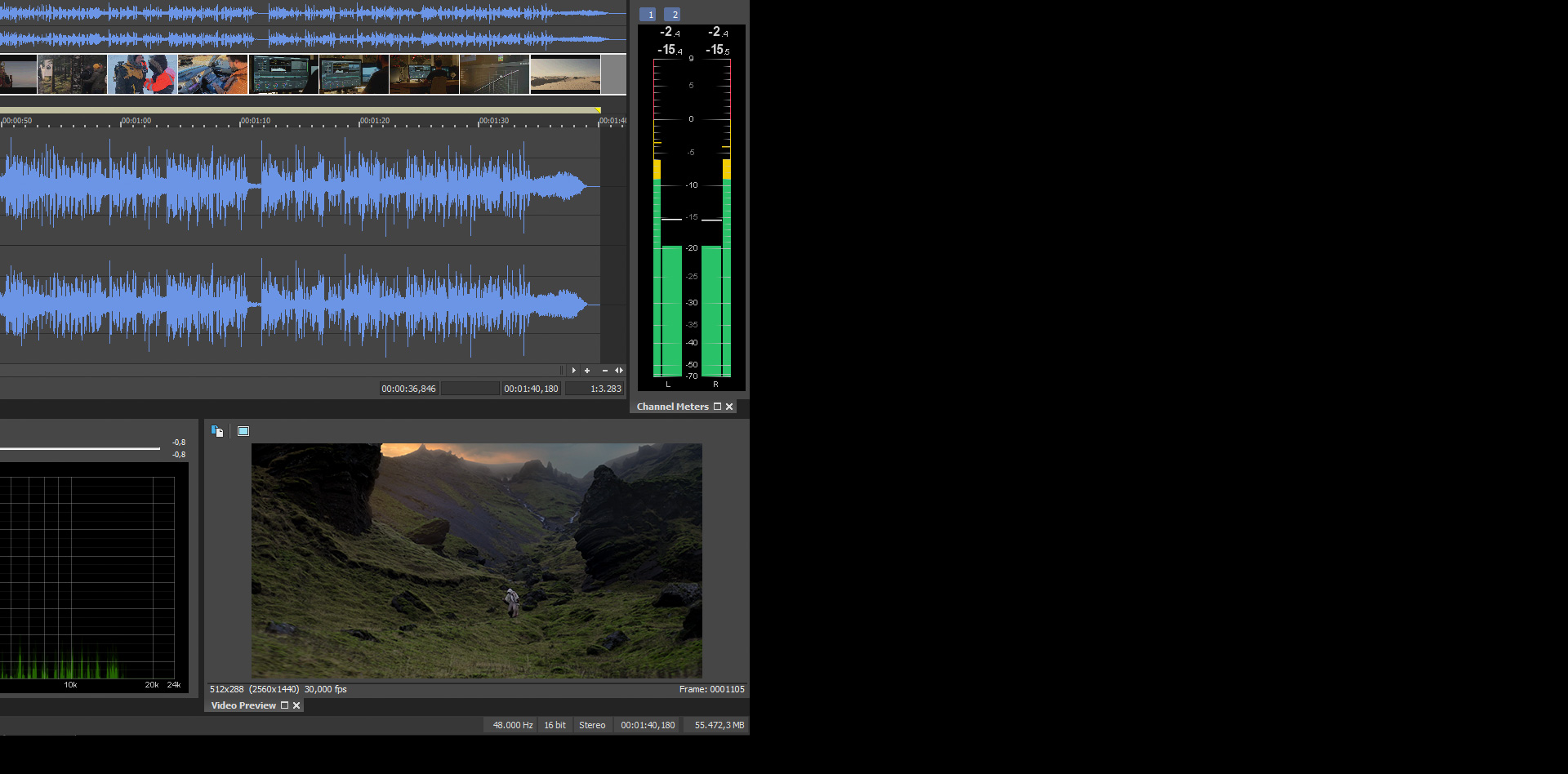
Task: Maximize the Video Preview panel
Action: click(x=284, y=705)
